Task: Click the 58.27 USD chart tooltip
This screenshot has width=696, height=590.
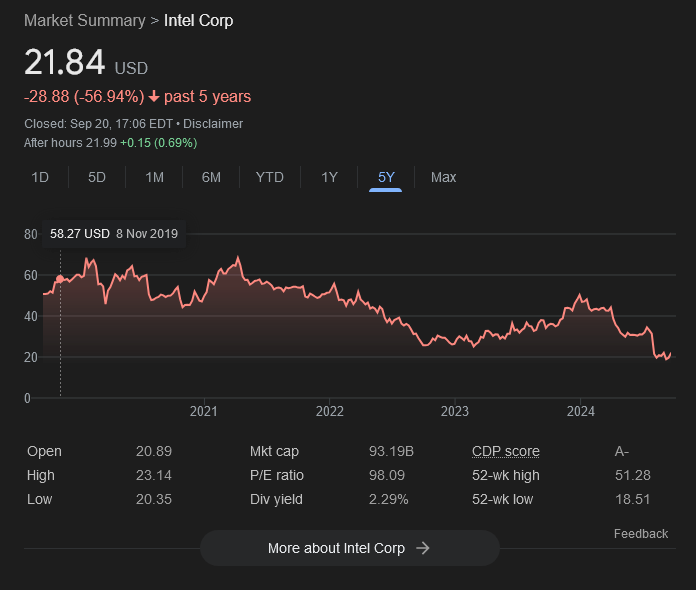Action: coord(114,234)
